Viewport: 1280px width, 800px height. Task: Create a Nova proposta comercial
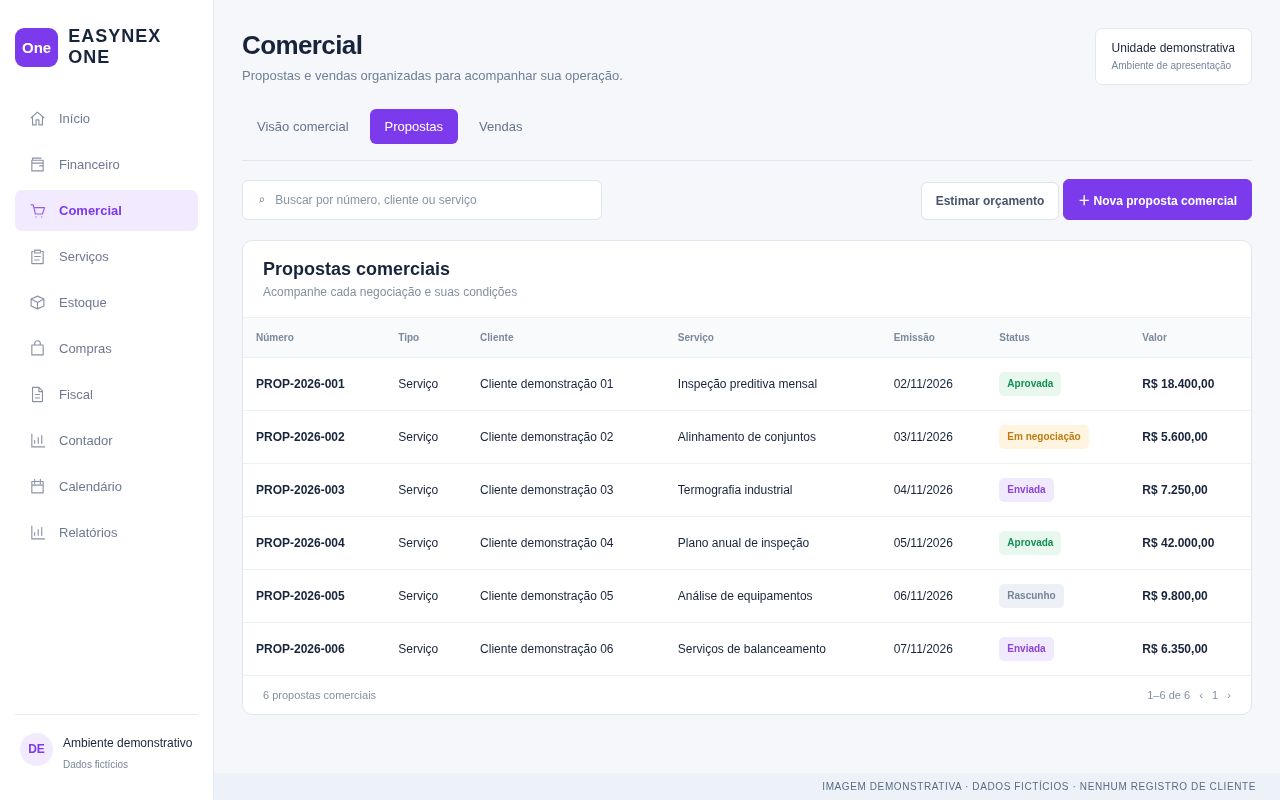coord(1157,200)
